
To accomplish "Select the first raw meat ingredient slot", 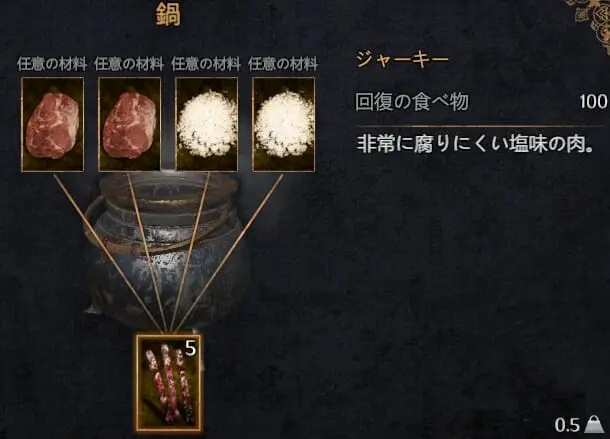I will coord(53,124).
